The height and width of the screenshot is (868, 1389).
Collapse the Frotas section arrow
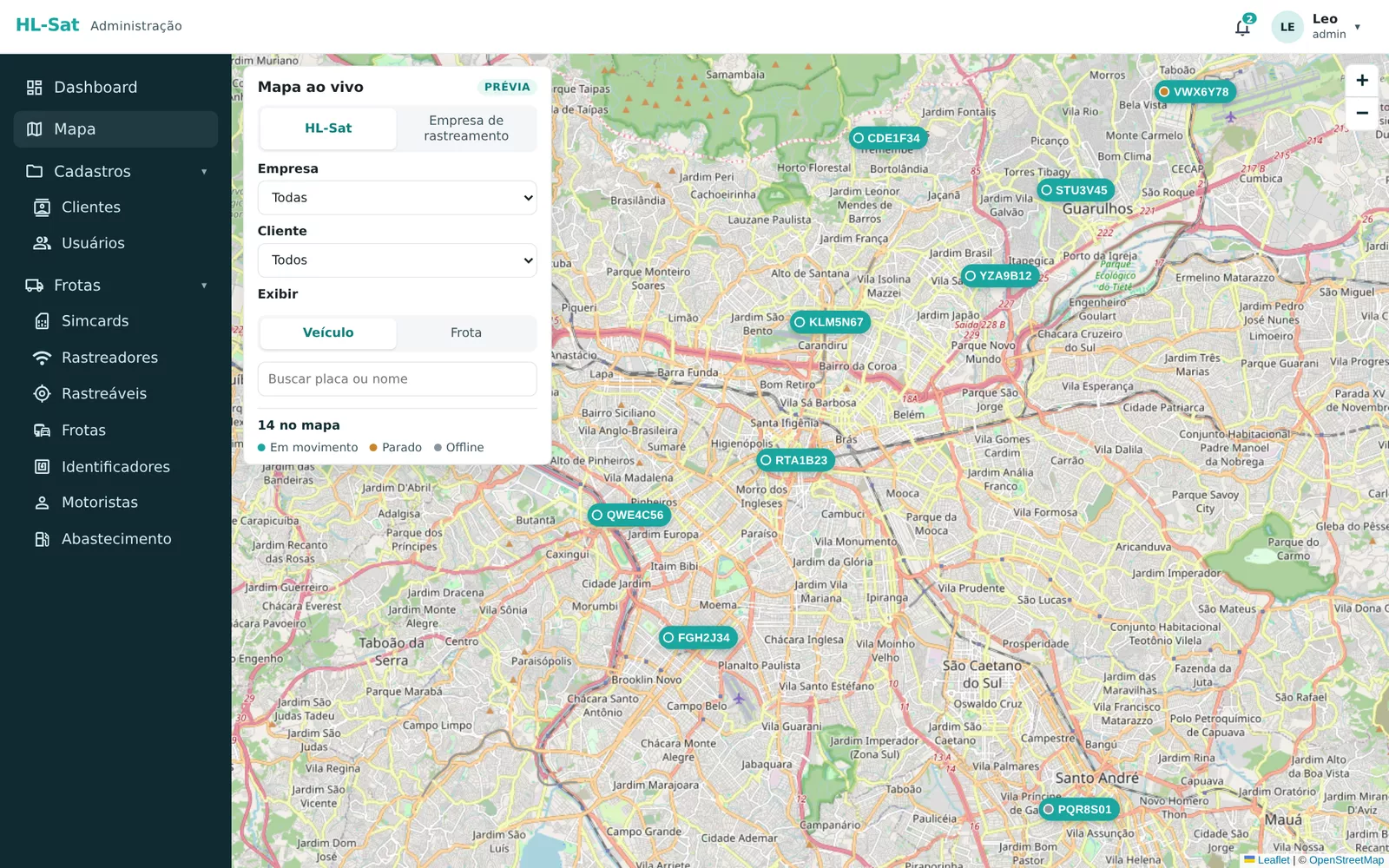pos(204,286)
